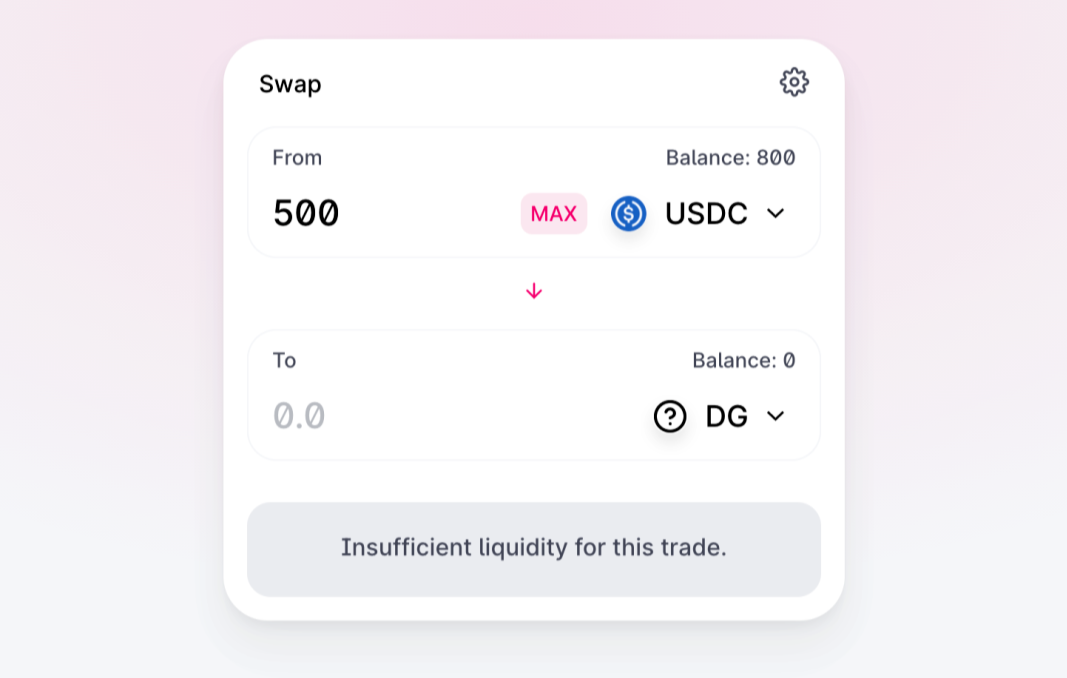Click the pink swap direction arrow
The width and height of the screenshot is (1067, 678).
click(x=534, y=291)
